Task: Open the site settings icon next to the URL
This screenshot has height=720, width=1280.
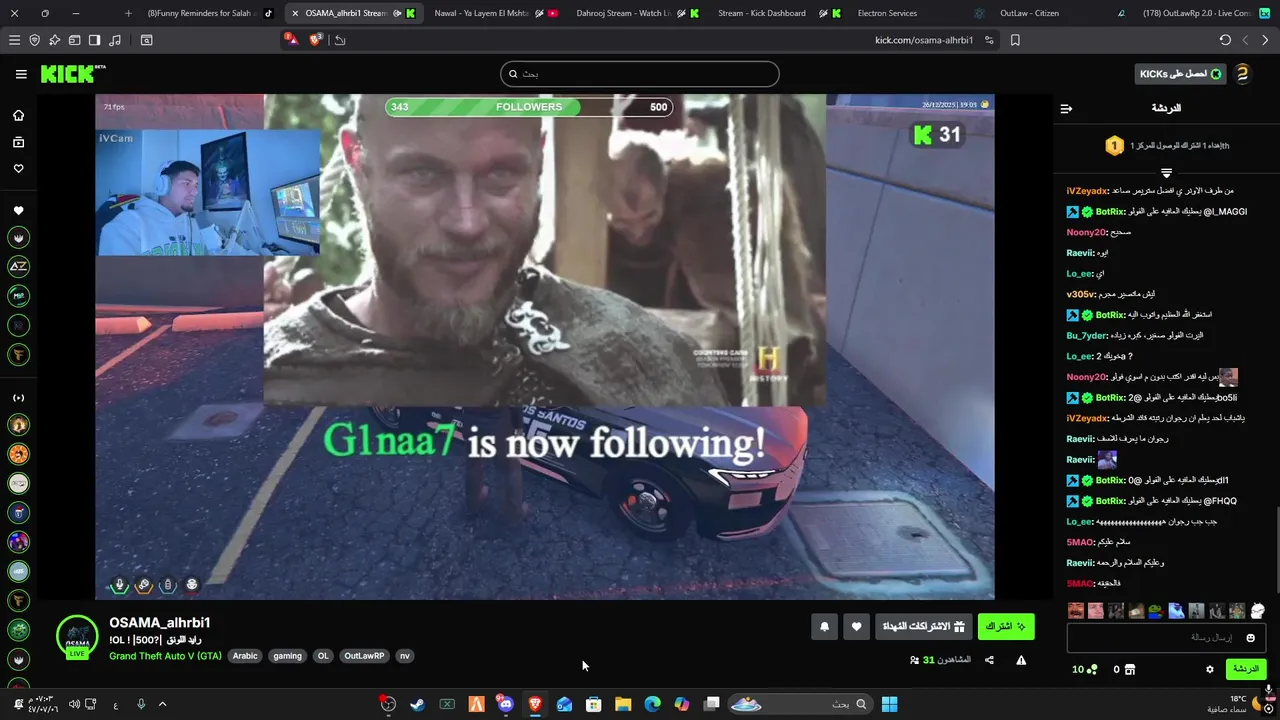Action: pos(989,40)
